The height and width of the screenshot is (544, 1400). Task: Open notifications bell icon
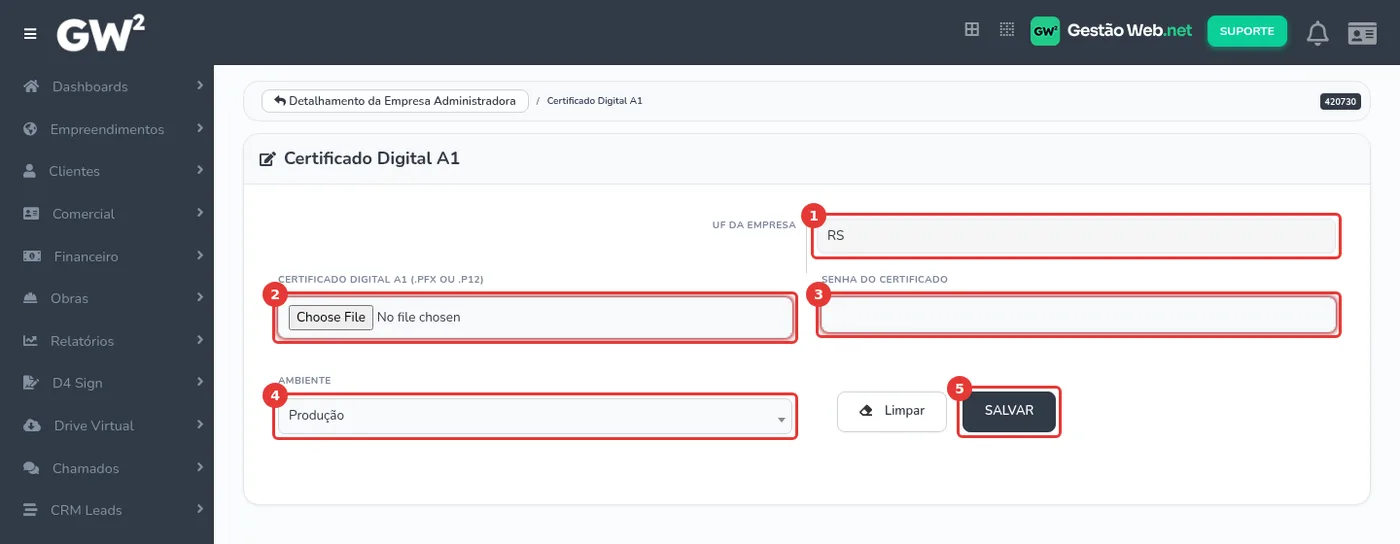click(1318, 33)
